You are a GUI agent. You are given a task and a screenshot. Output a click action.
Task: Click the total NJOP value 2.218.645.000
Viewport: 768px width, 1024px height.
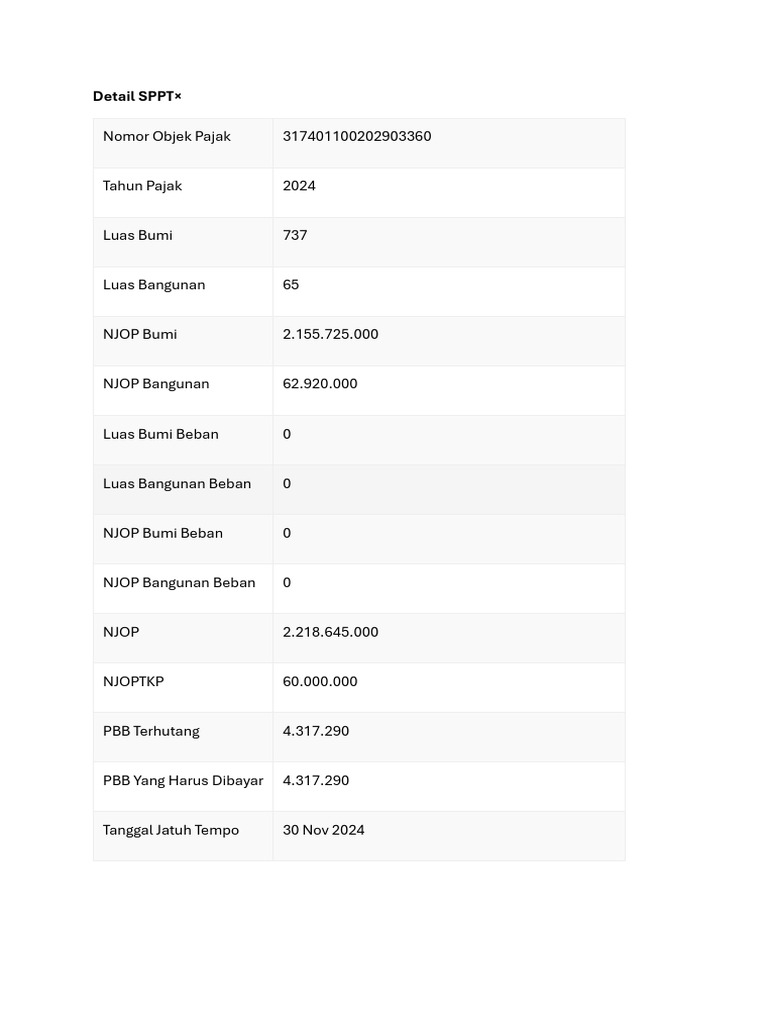[330, 632]
